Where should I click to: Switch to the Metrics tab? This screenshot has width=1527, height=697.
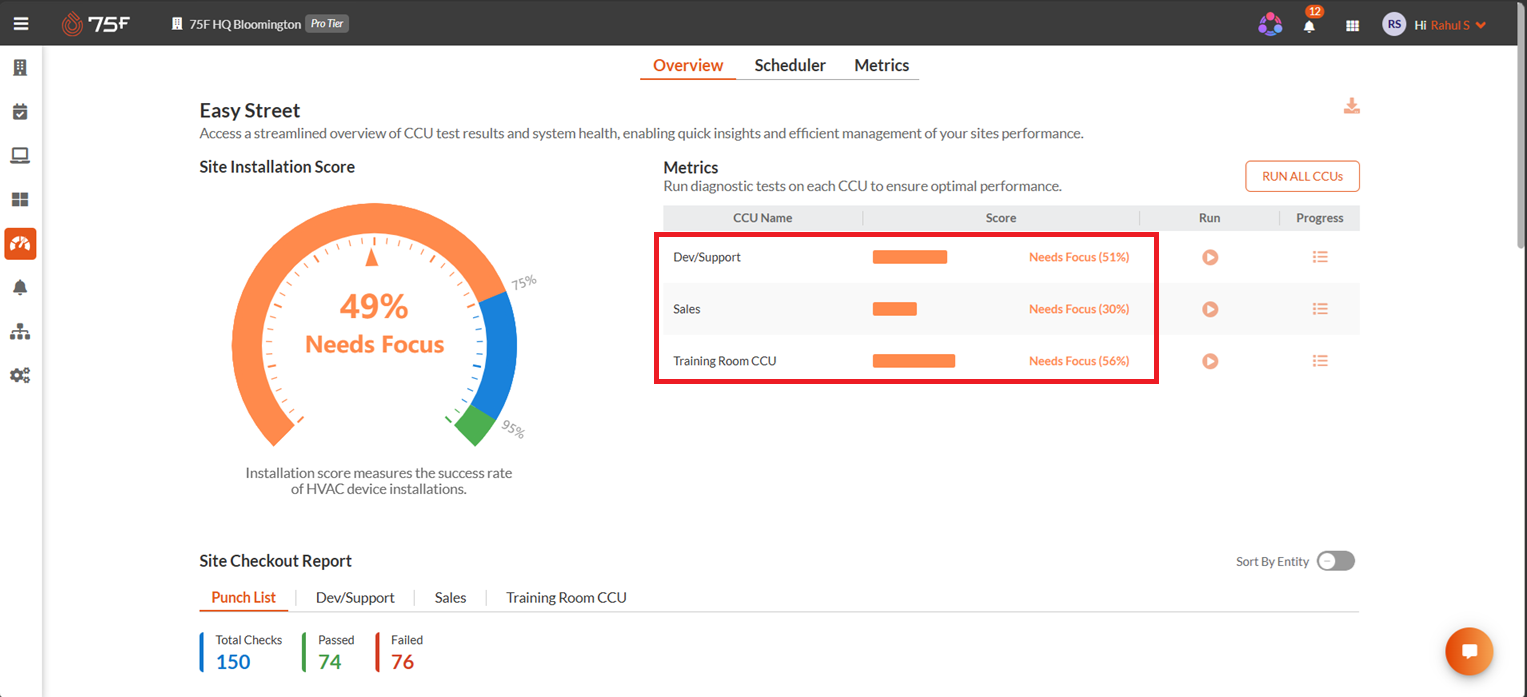click(881, 65)
